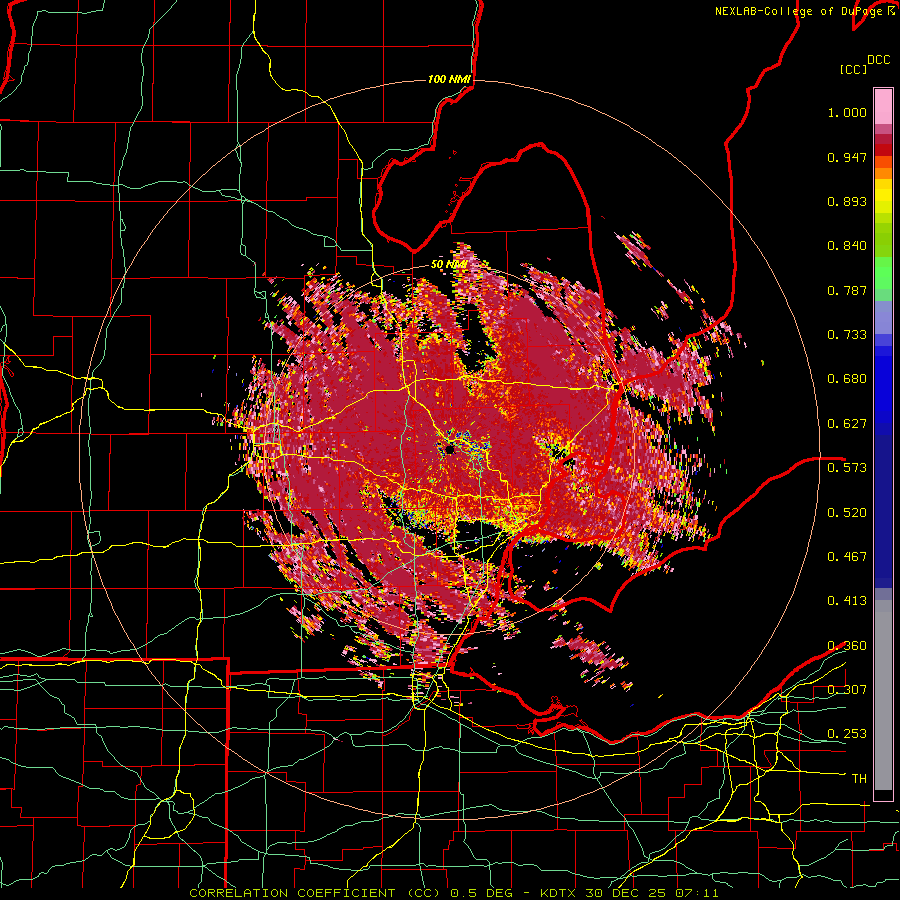Click the Correlation Coefficient caption at bottom

[454, 893]
